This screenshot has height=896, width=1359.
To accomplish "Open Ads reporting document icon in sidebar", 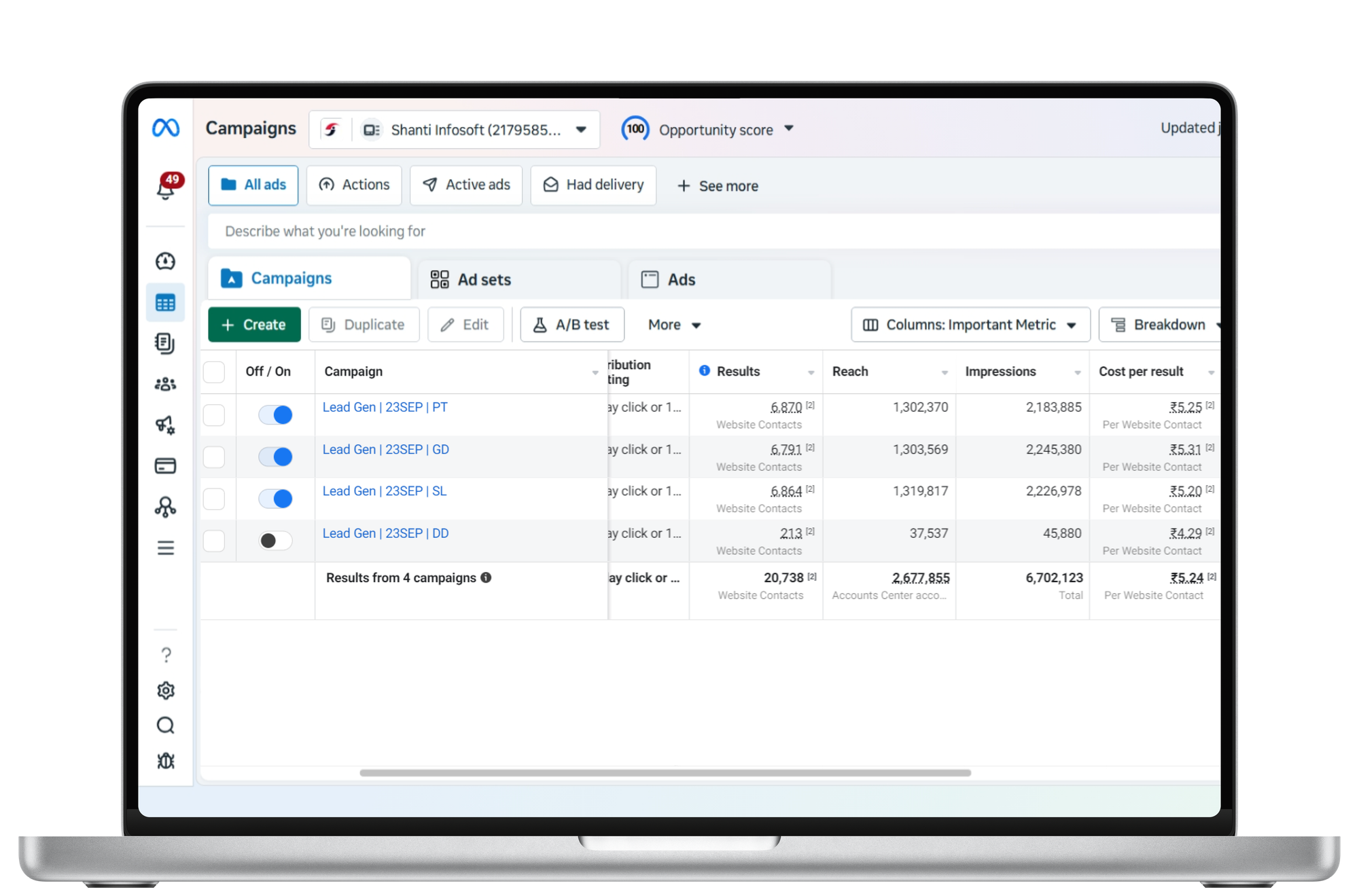I will [165, 343].
